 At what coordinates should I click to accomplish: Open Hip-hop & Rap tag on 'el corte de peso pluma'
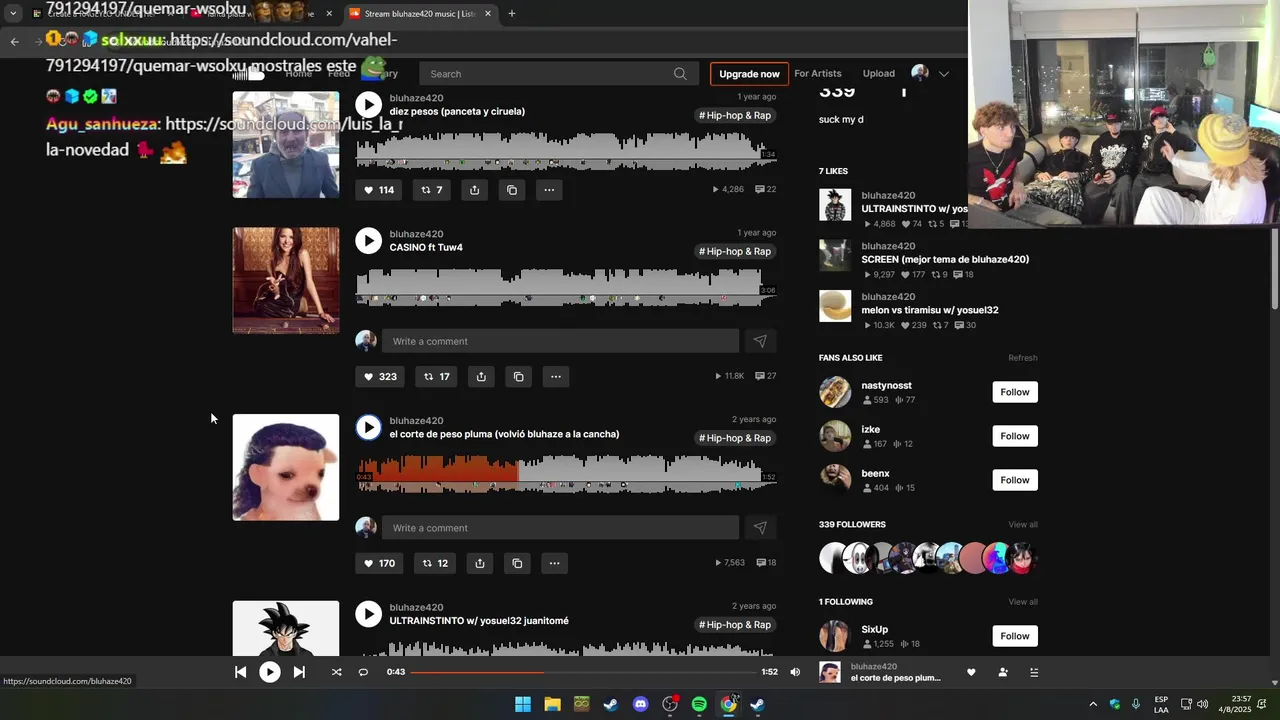click(x=735, y=438)
